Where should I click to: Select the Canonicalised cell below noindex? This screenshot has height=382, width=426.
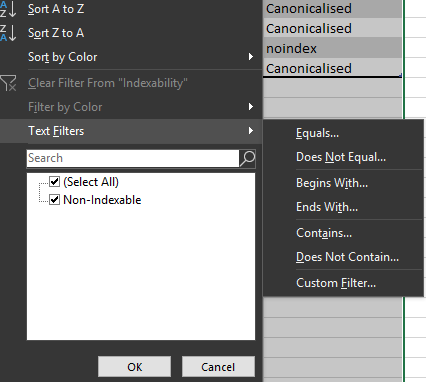[332, 68]
